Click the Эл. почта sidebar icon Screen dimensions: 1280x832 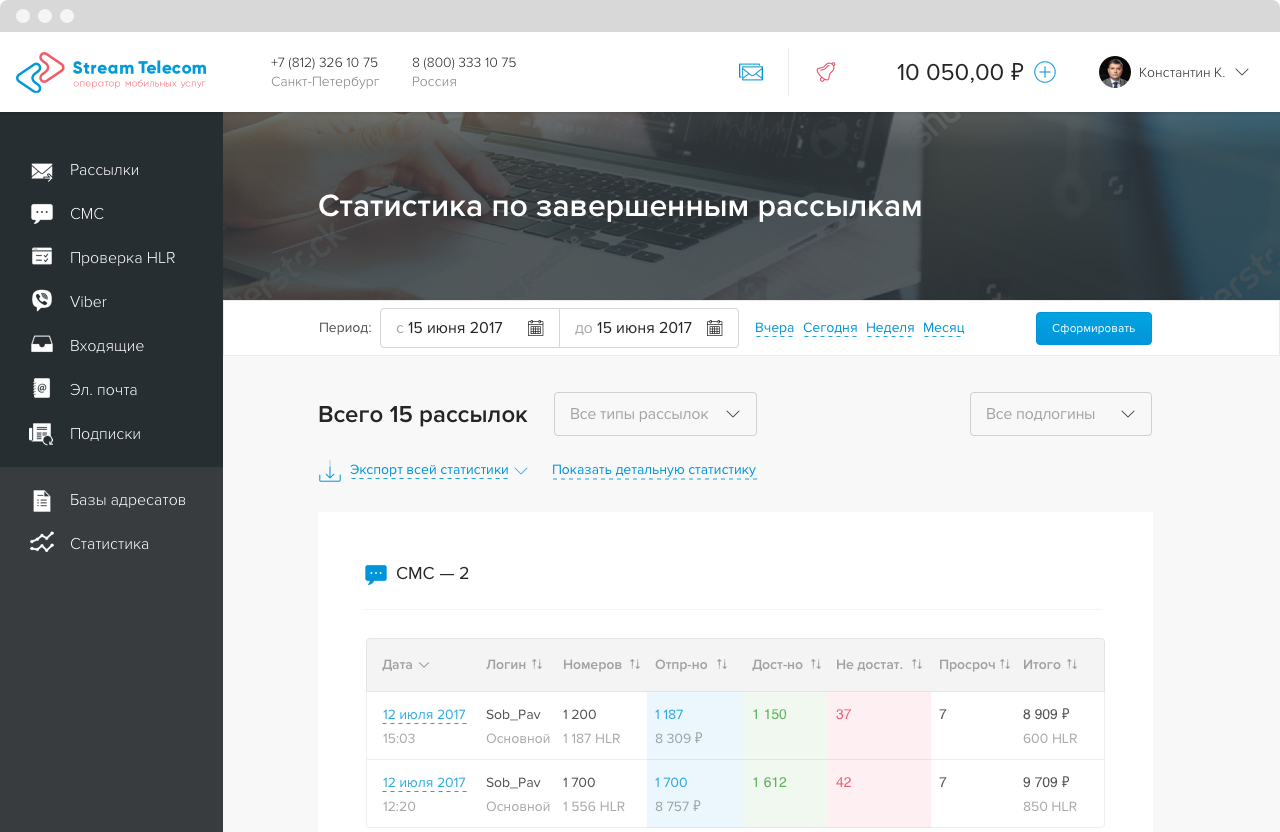[42, 389]
